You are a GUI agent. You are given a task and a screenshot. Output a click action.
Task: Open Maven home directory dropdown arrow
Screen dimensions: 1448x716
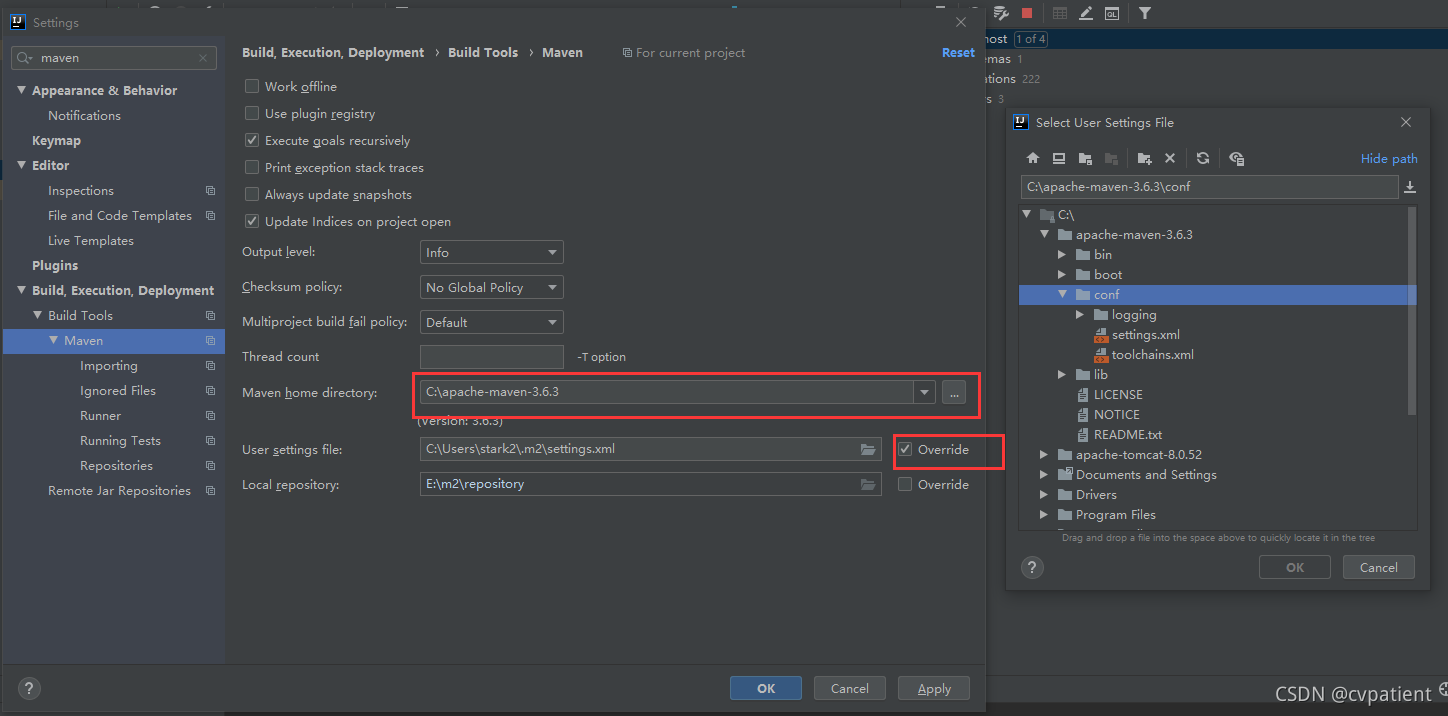click(x=925, y=392)
